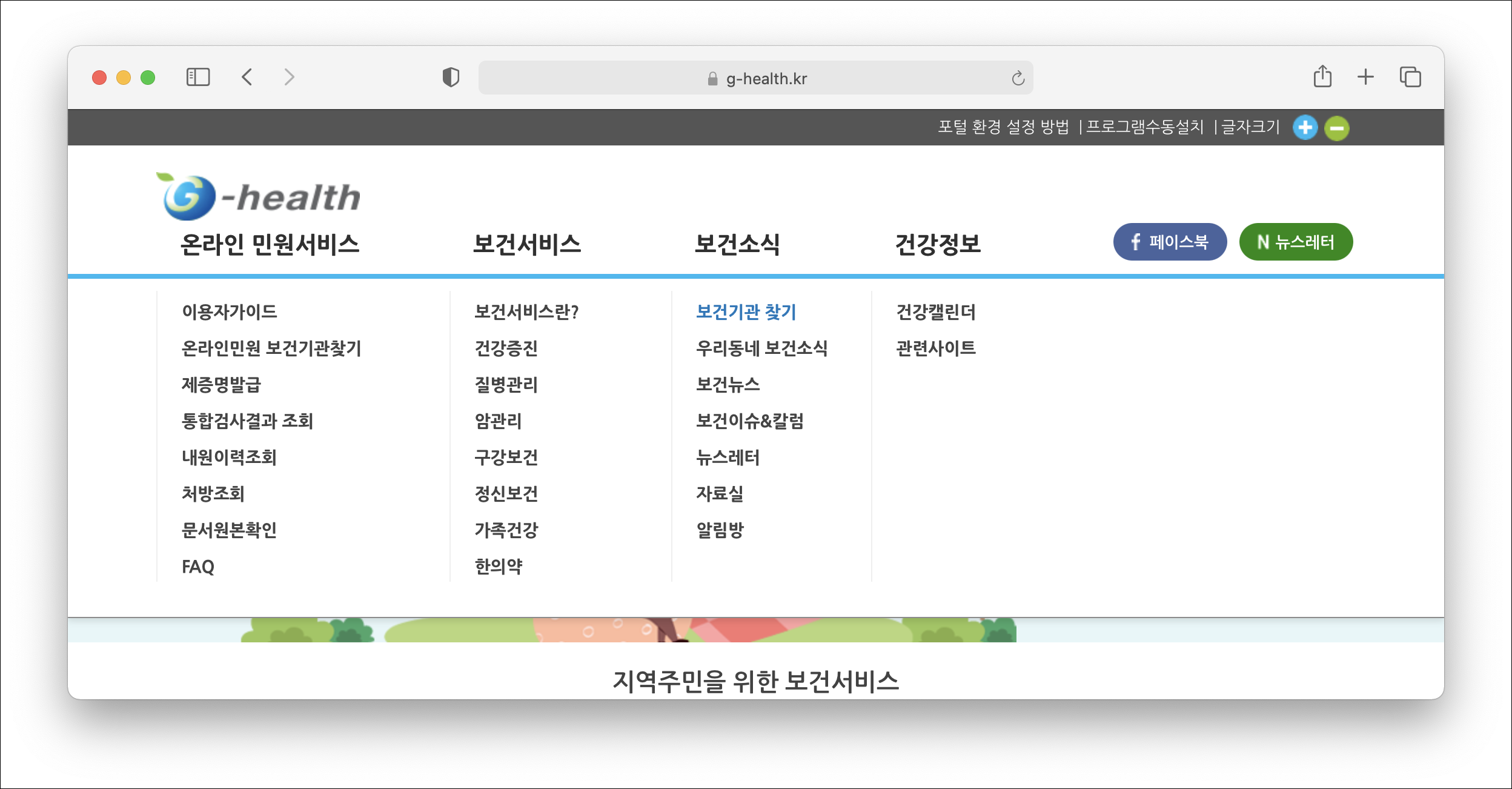The height and width of the screenshot is (789, 1512).
Task: Increase font size with blue plus icon
Action: pyautogui.click(x=1305, y=127)
